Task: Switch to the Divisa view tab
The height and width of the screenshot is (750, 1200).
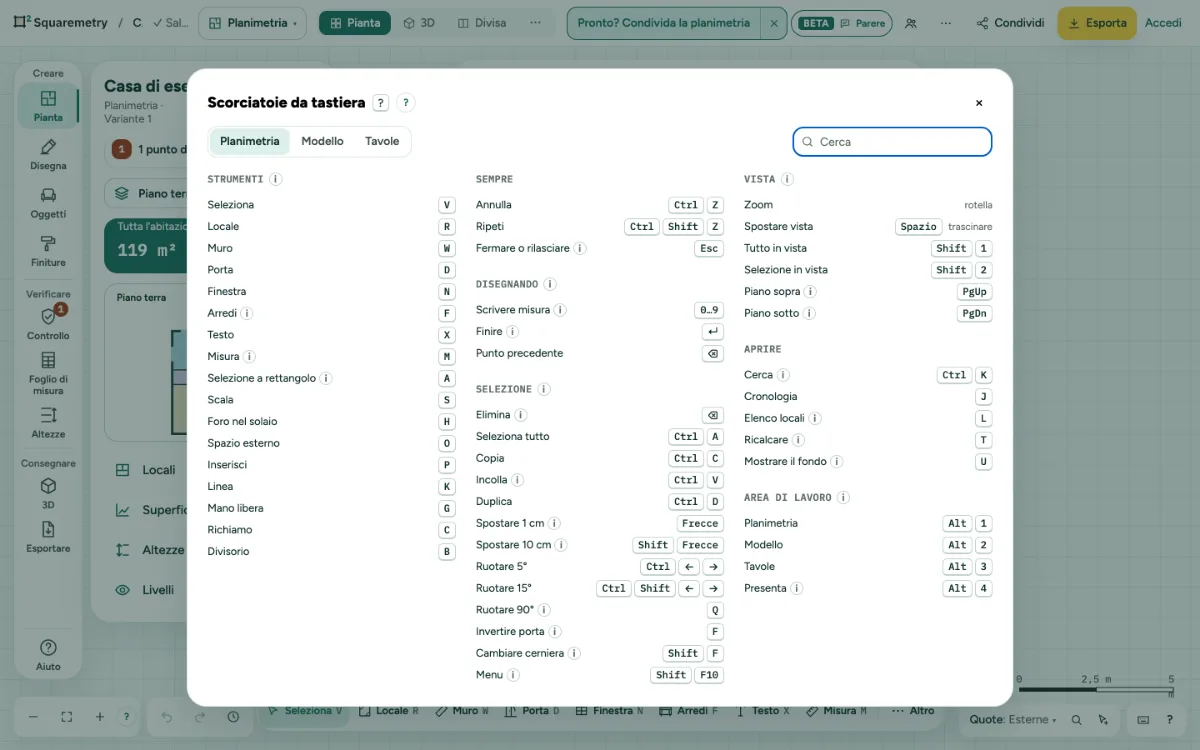Action: tap(481, 23)
